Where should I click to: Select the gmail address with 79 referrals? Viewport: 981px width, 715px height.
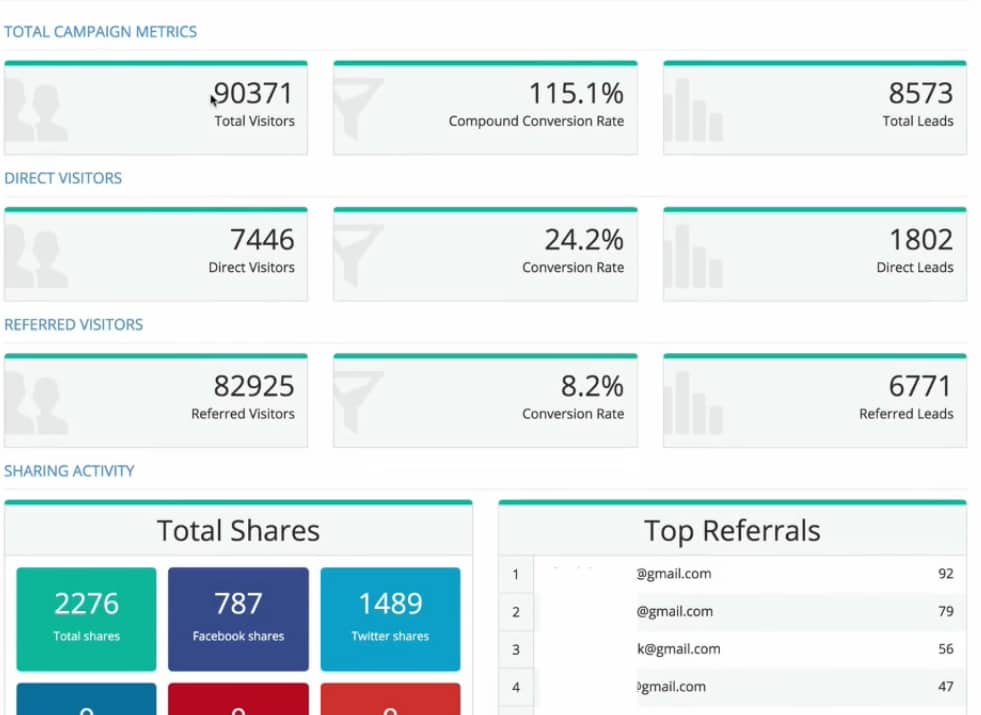[x=674, y=611]
